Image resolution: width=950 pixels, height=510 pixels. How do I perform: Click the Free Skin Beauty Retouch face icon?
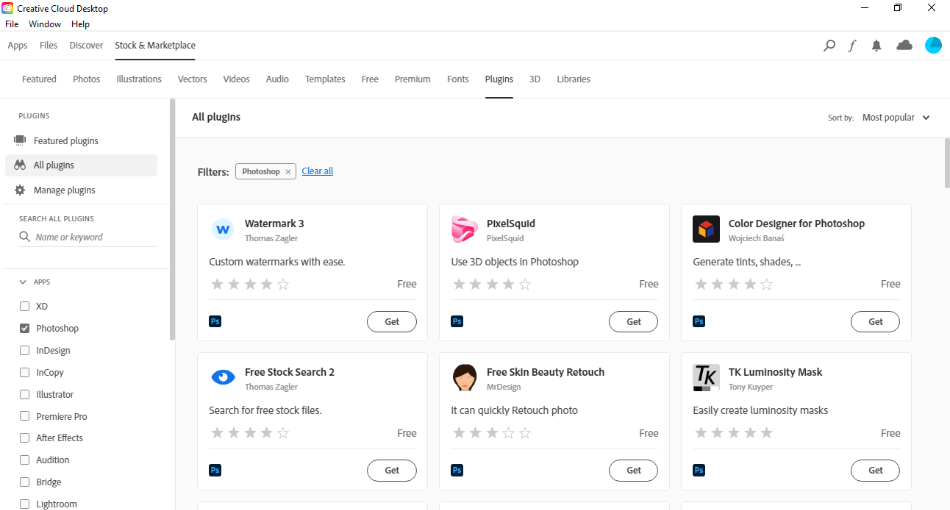tap(464, 377)
